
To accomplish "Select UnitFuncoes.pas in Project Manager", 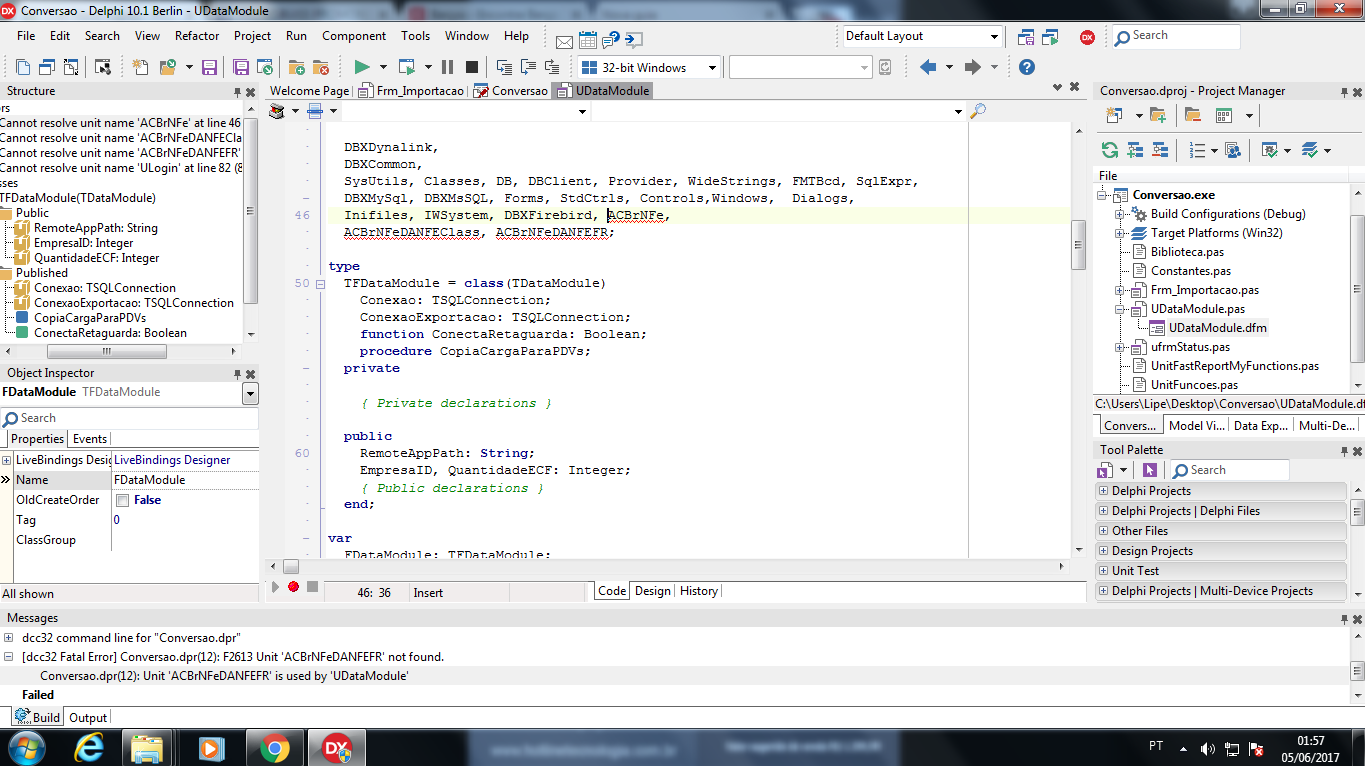I will coord(1194,385).
